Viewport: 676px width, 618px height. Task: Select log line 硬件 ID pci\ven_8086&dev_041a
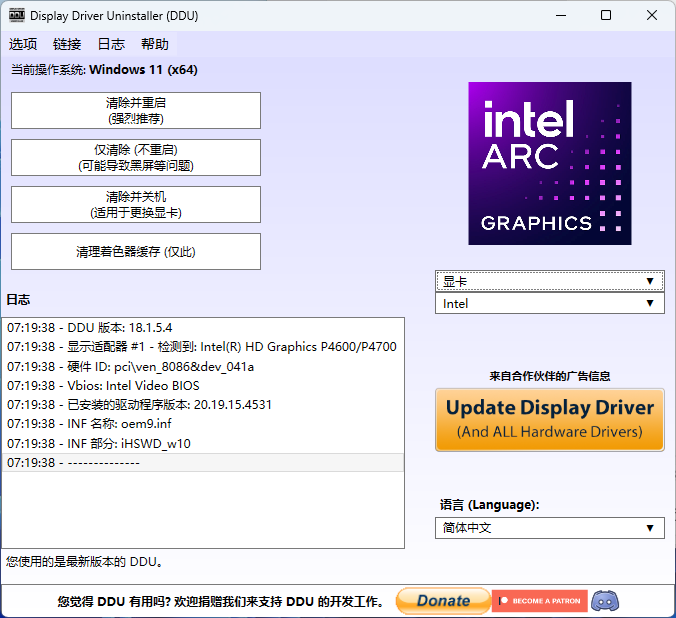203,367
